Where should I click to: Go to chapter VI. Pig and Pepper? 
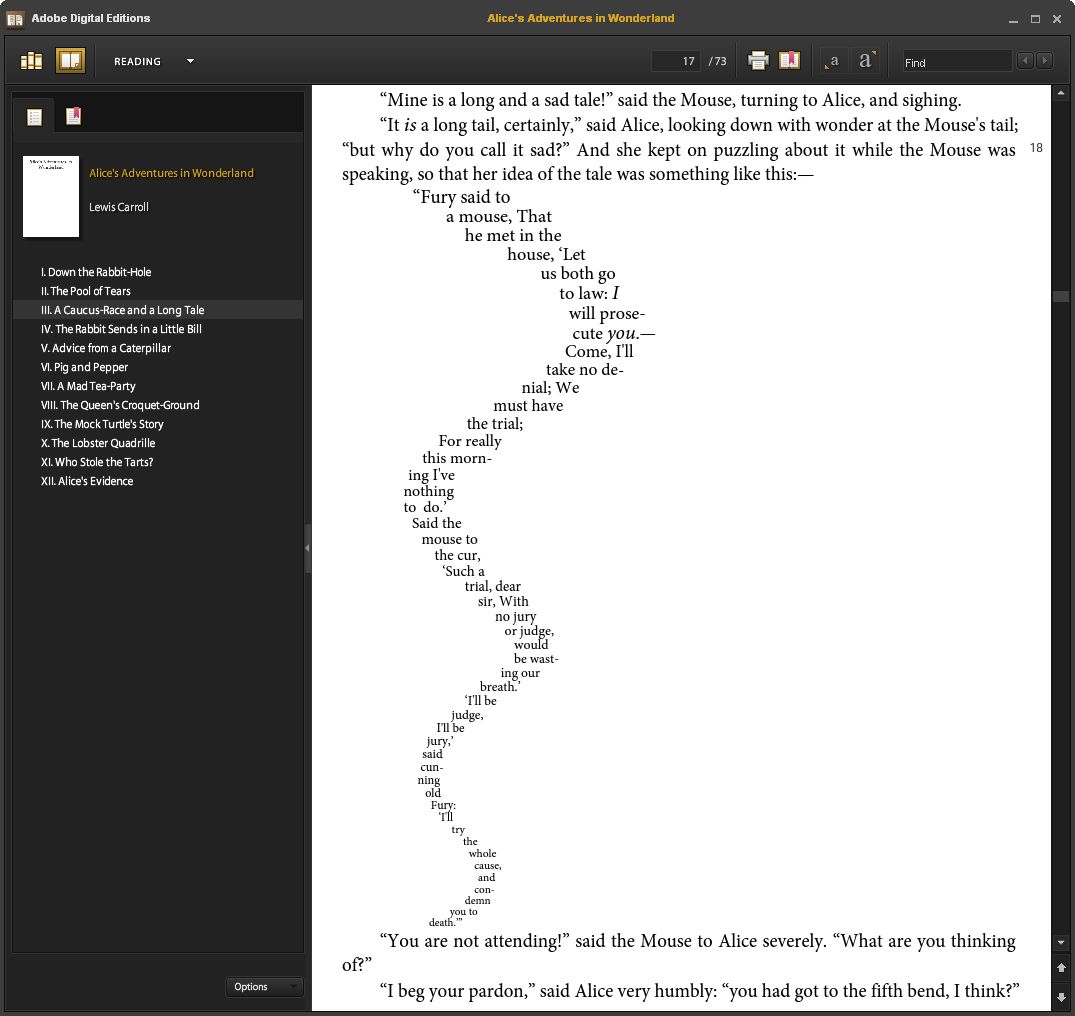tap(84, 367)
